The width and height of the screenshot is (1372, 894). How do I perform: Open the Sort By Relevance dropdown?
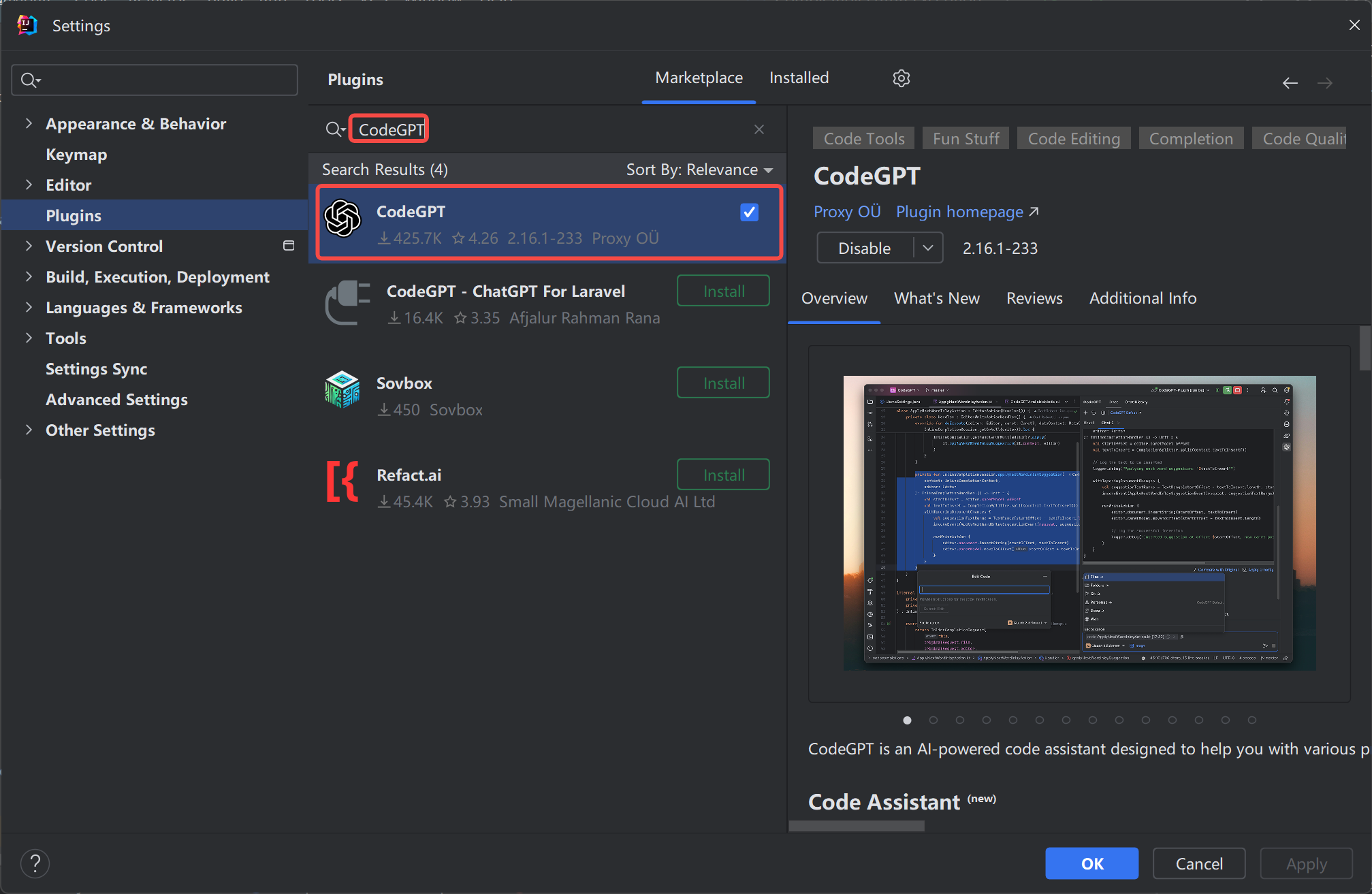pyautogui.click(x=699, y=170)
